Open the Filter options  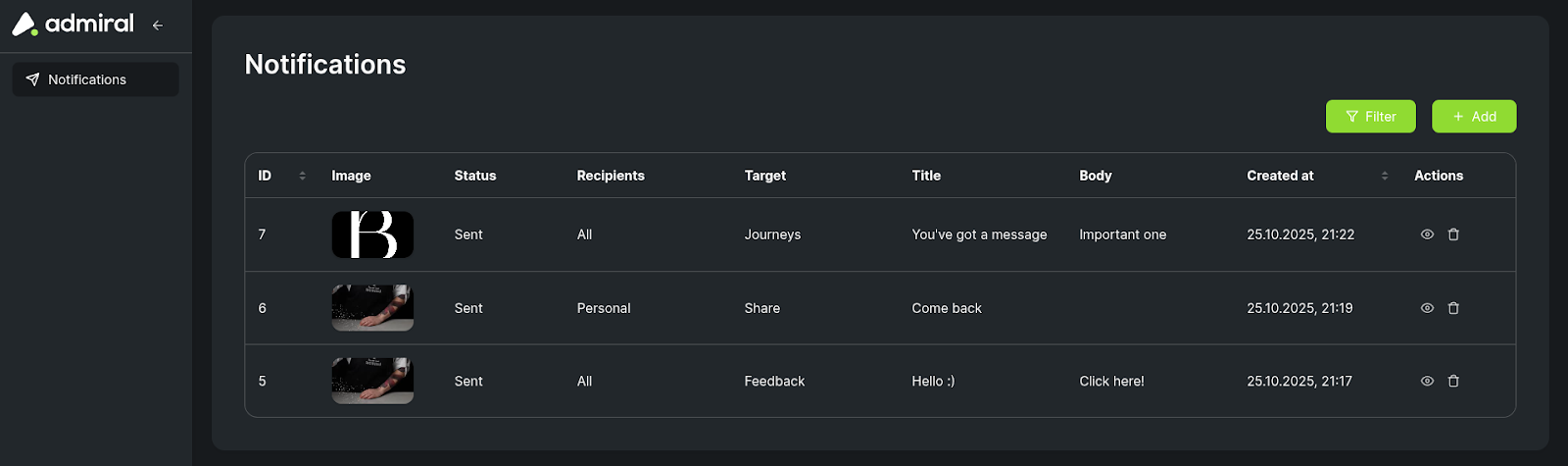click(1370, 116)
